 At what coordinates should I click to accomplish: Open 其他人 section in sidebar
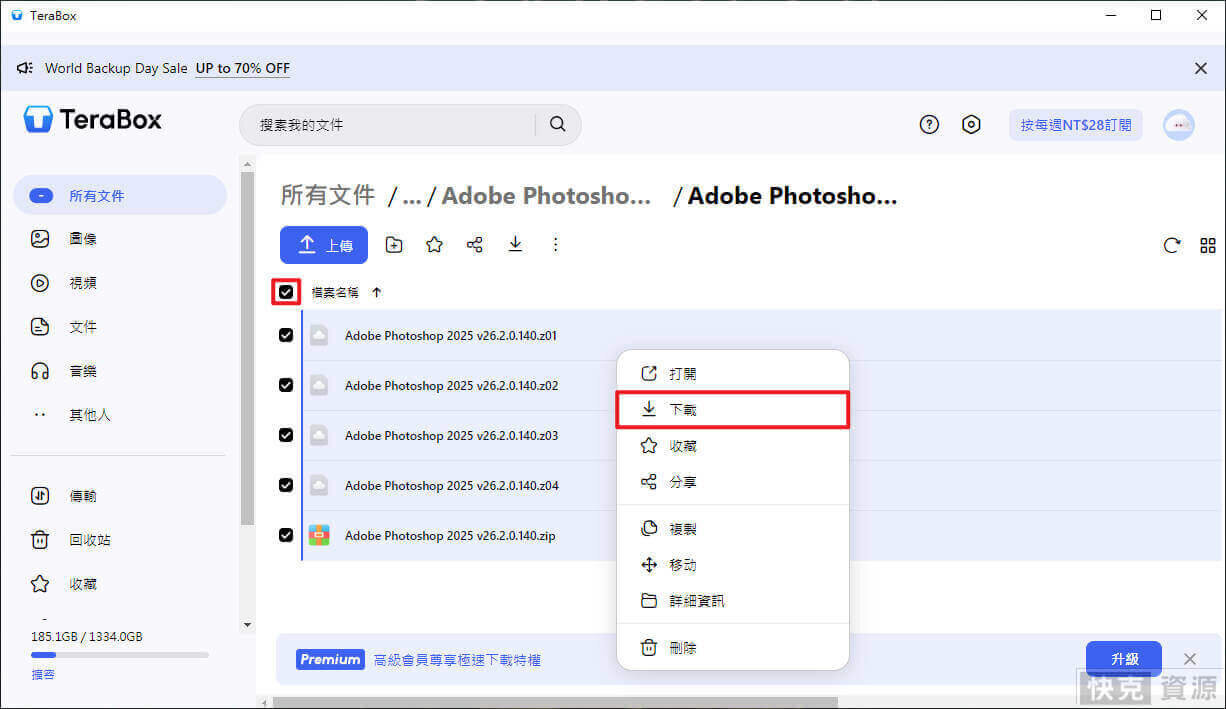pyautogui.click(x=120, y=415)
